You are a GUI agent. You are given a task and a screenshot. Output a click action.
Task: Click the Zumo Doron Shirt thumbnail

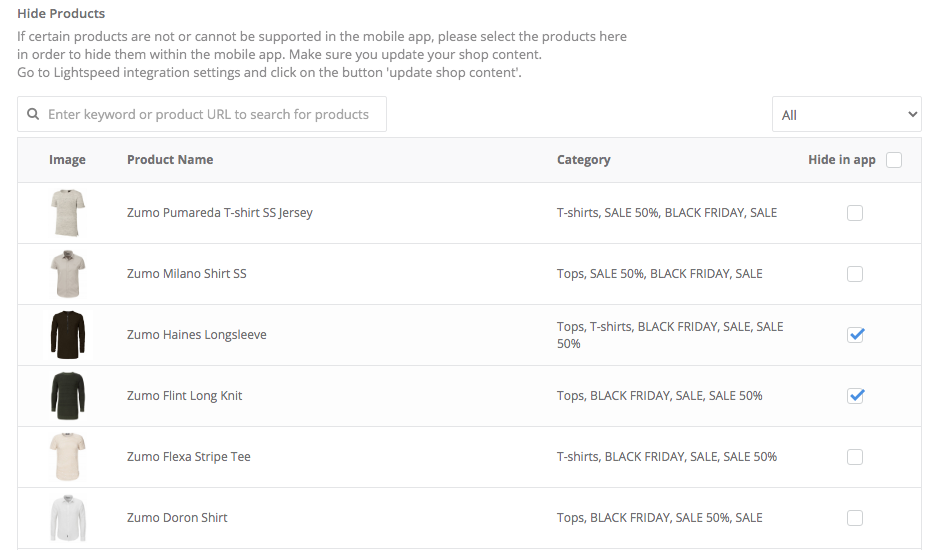pyautogui.click(x=68, y=518)
